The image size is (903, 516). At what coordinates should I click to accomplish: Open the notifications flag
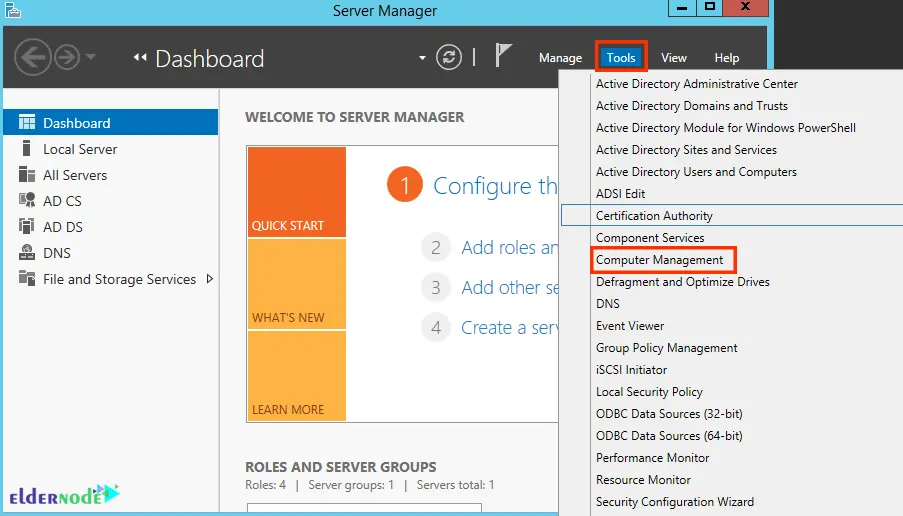503,56
